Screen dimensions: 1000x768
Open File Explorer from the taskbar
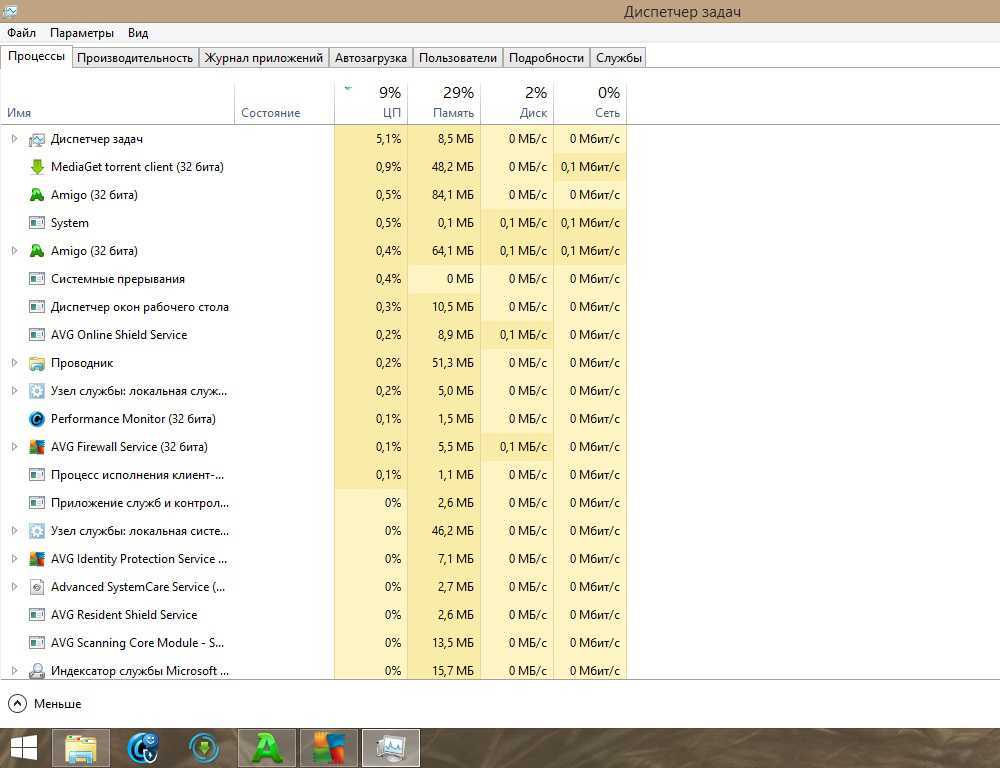[81, 747]
